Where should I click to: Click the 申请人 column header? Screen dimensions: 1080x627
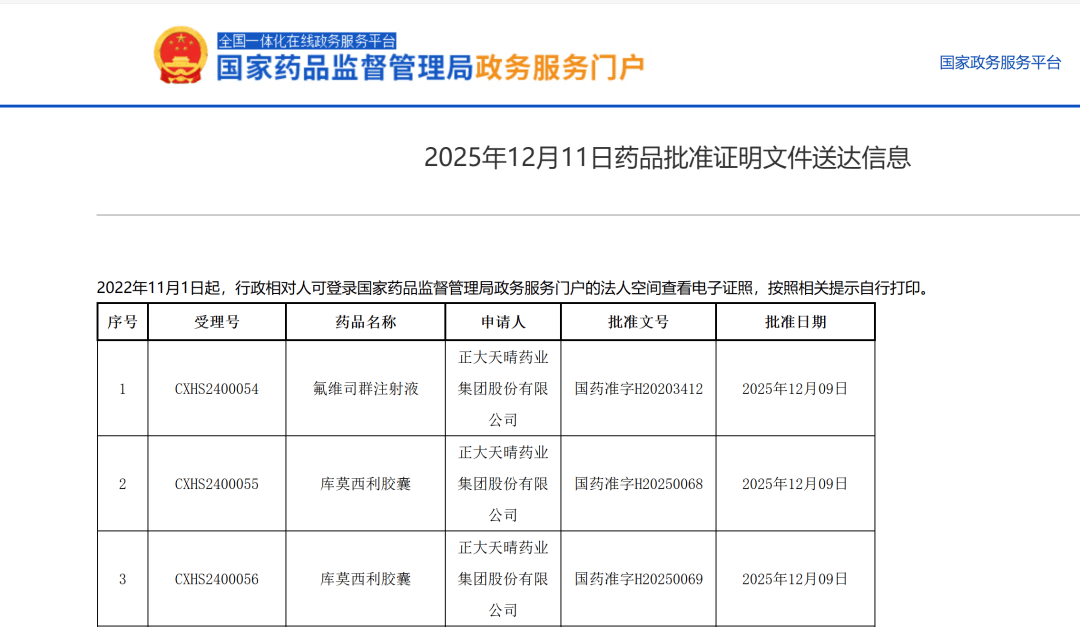504,321
